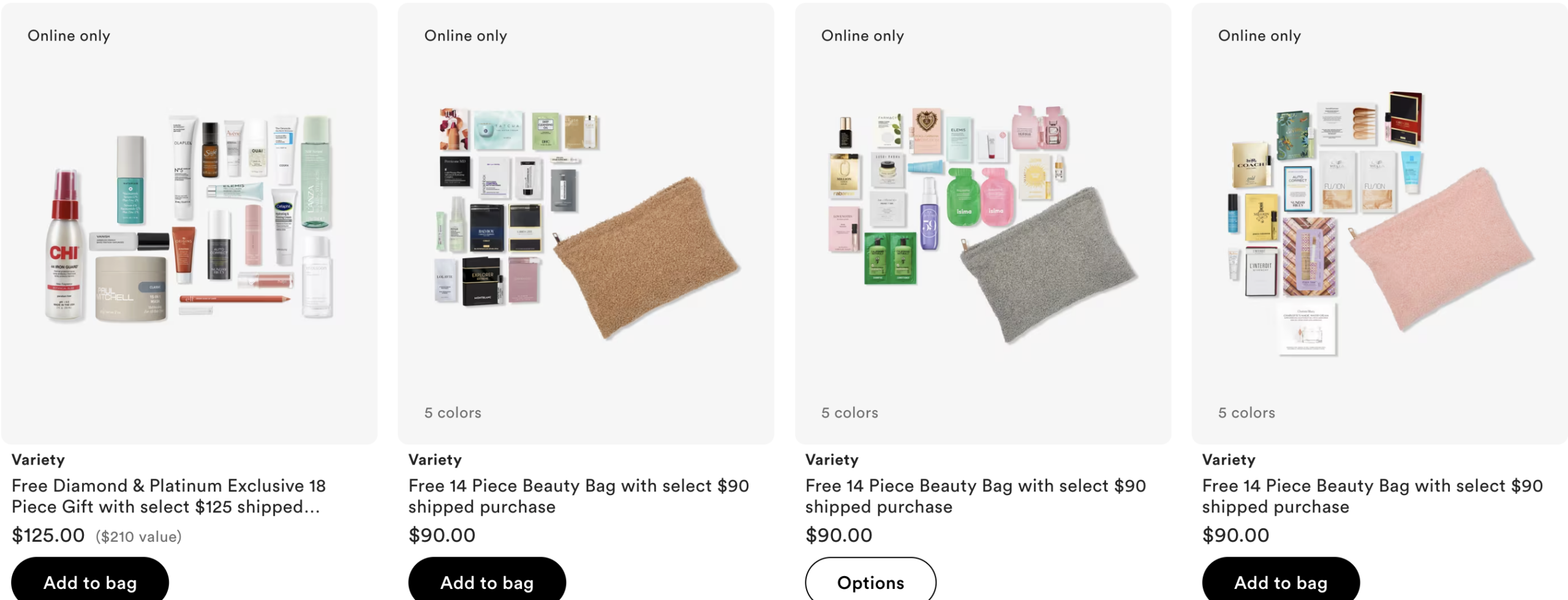This screenshot has width=1568, height=600.
Task: Click the Variety brand on the pink pouch product
Action: click(1229, 460)
